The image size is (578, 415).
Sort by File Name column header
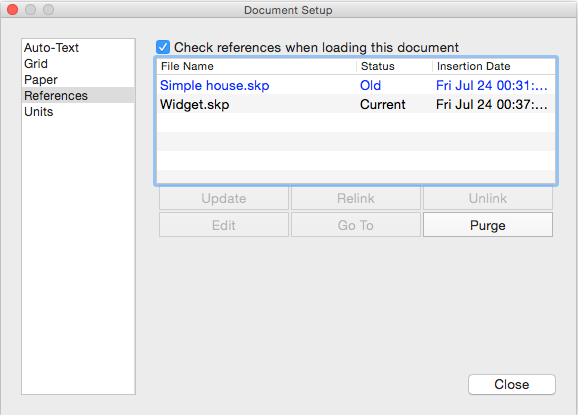pos(257,66)
